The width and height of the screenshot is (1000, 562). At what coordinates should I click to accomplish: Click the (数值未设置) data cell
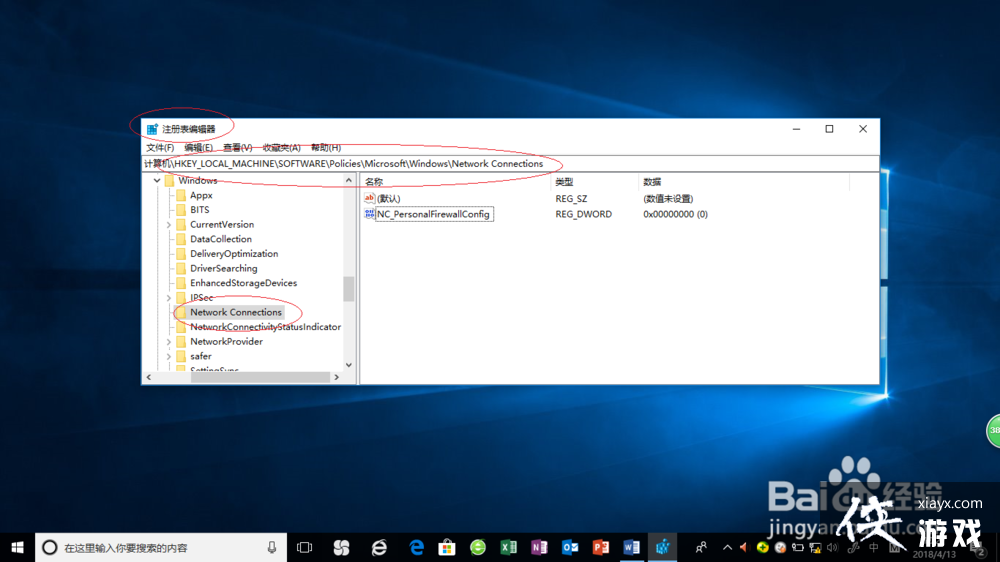click(x=668, y=199)
